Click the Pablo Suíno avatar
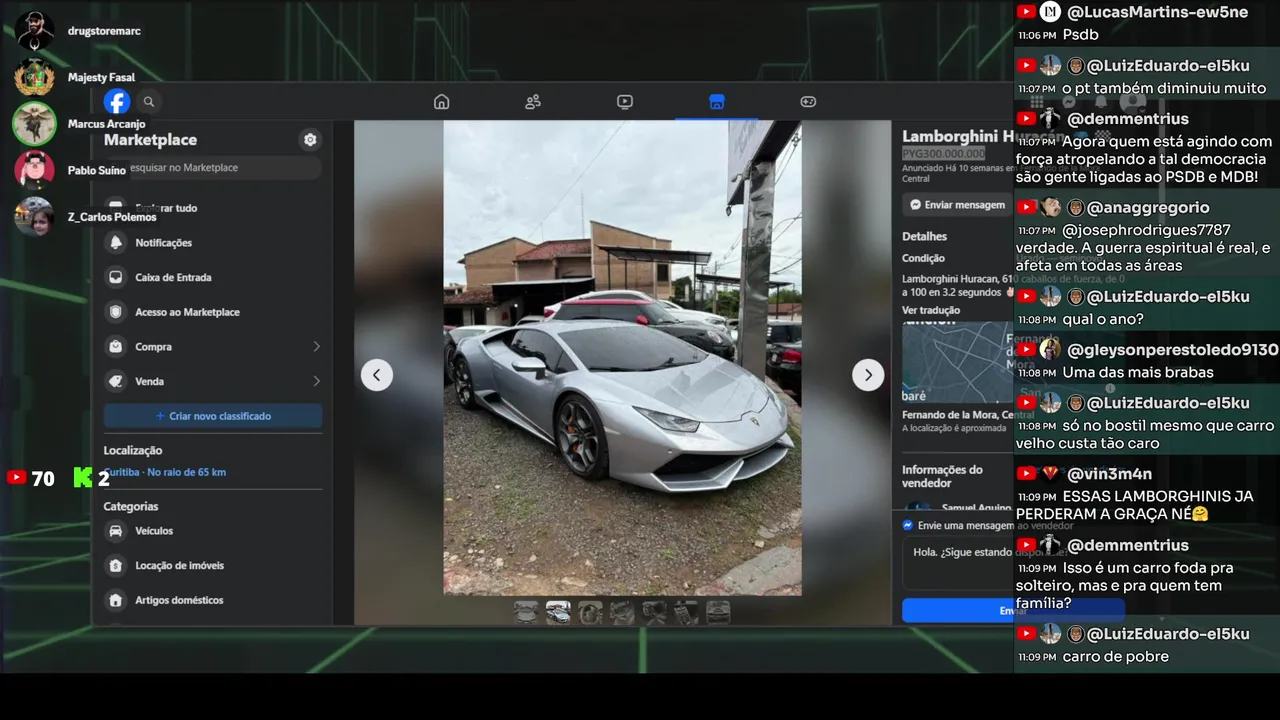 35,170
